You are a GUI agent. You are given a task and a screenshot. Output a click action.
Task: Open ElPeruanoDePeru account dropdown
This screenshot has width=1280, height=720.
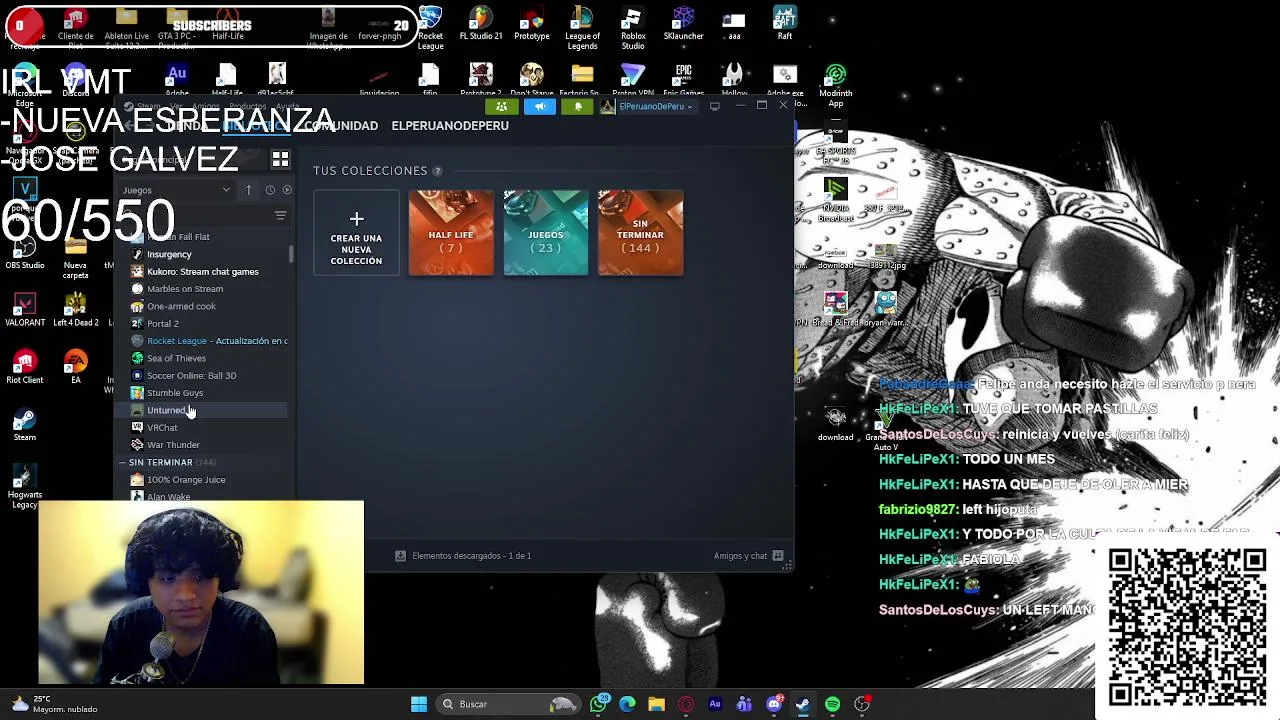(x=650, y=106)
